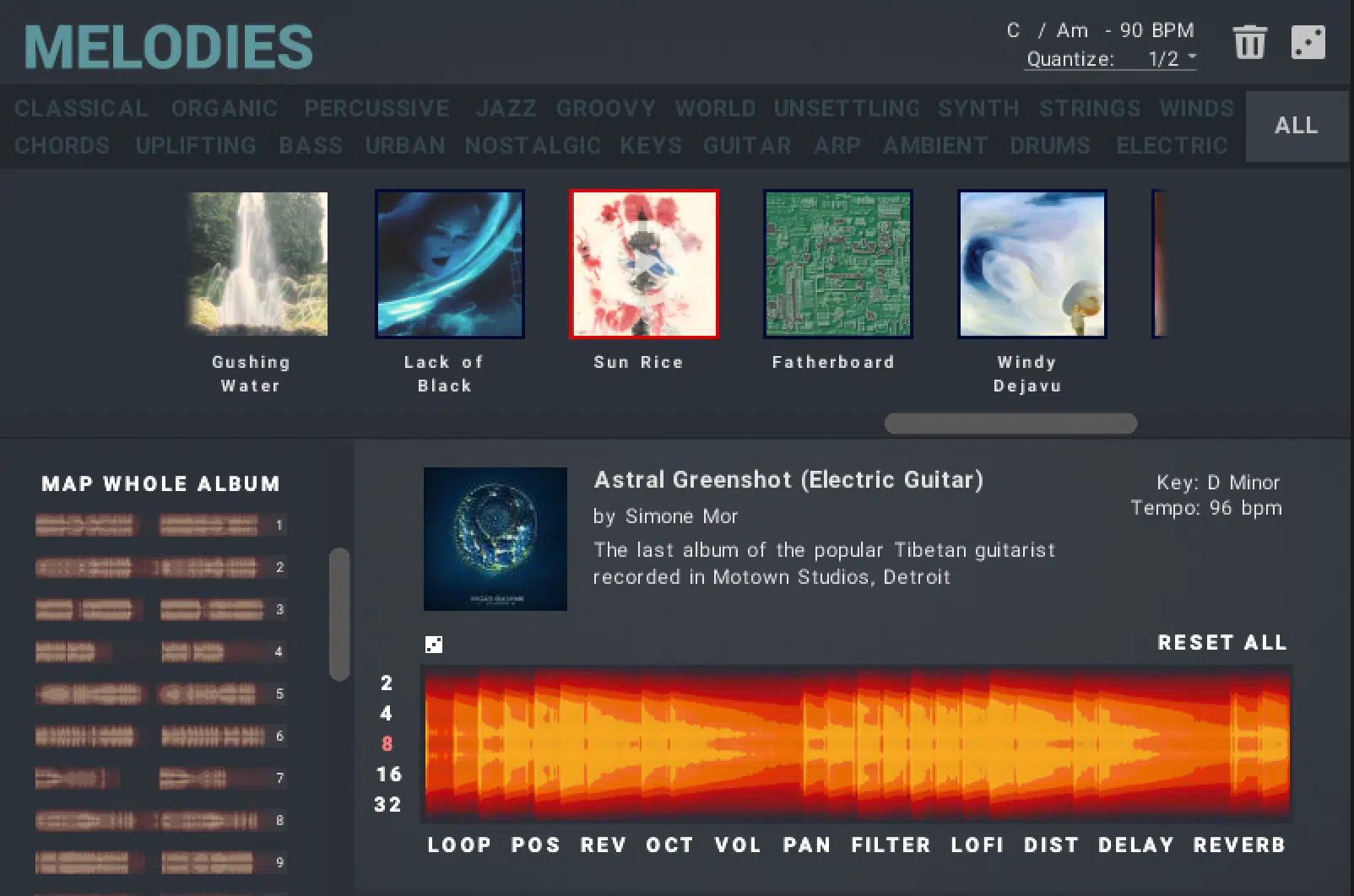1354x896 pixels.
Task: Click RESET ALL above the waveform
Action: click(x=1221, y=642)
